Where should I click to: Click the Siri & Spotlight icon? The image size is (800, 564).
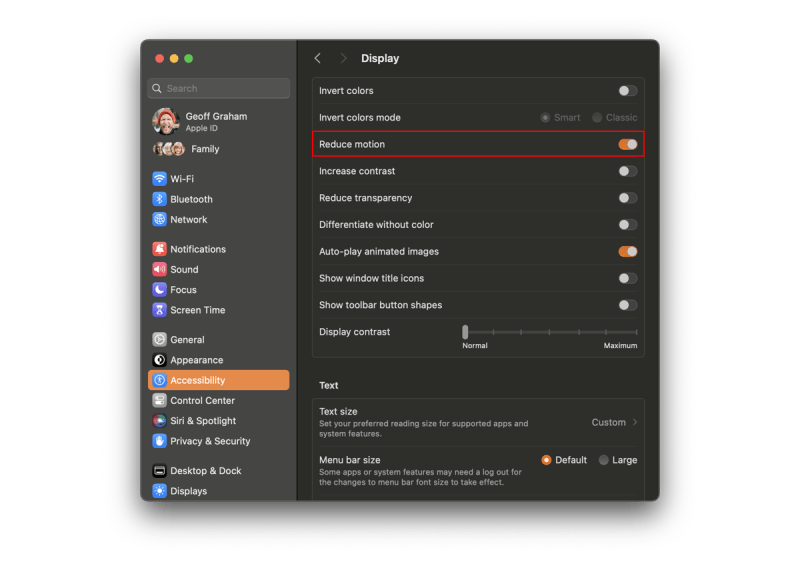pyautogui.click(x=159, y=421)
